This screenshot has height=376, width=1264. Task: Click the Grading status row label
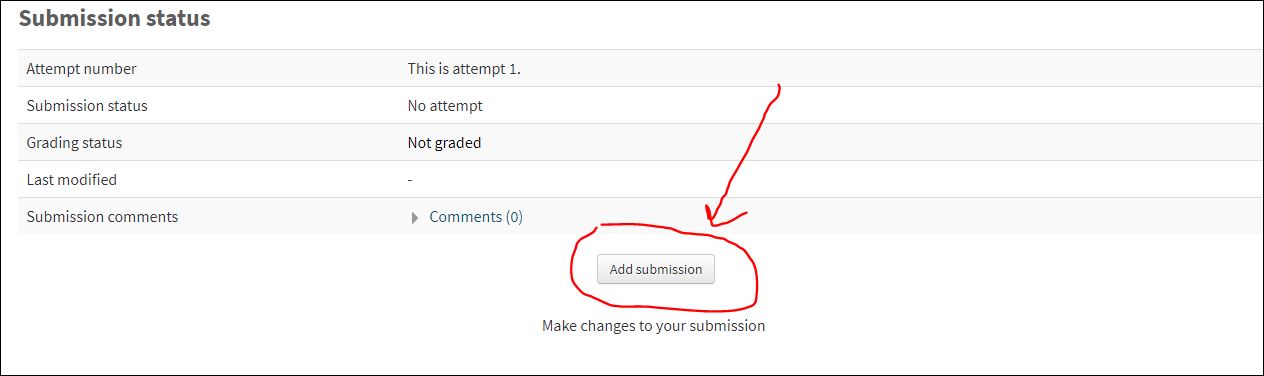(x=74, y=143)
